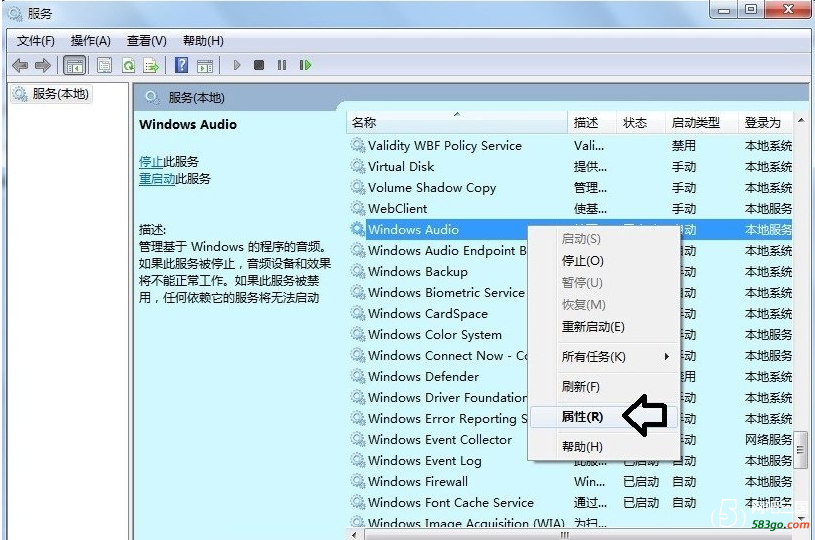This screenshot has height=540, width=815.
Task: Select the Volume Shadow Copy service
Action: [570, 188]
